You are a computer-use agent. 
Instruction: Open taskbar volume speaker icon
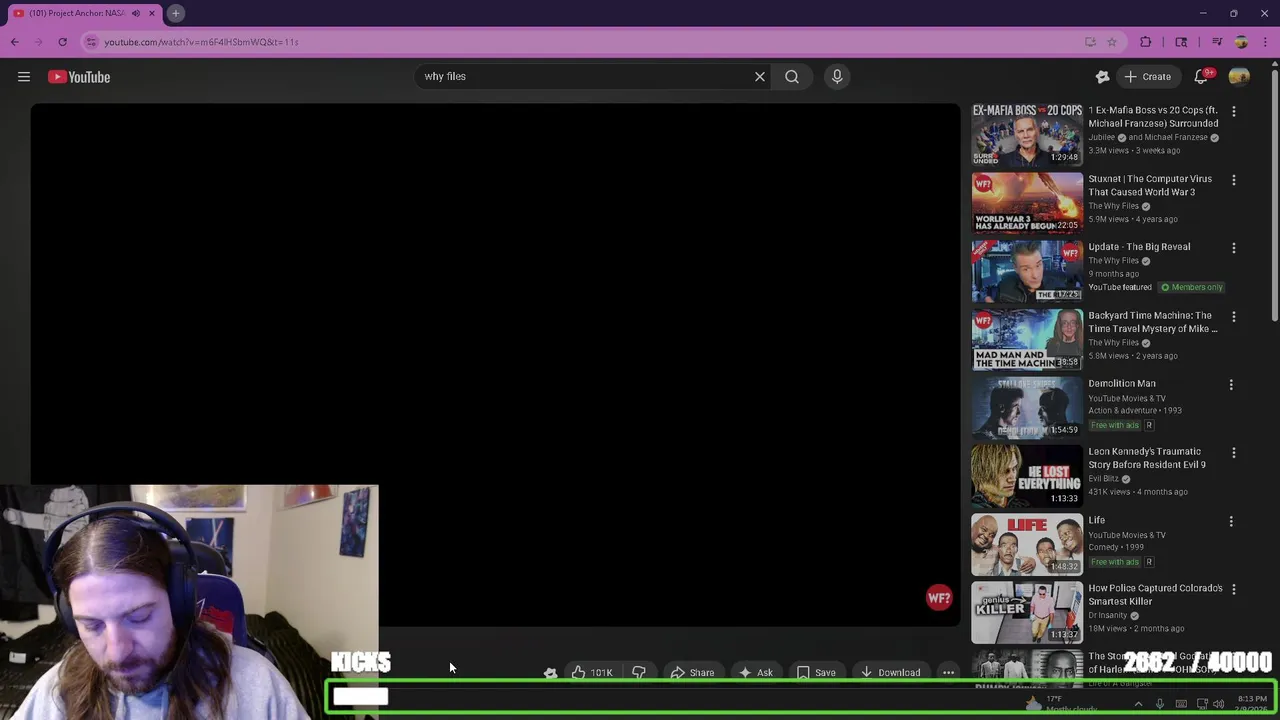point(1218,704)
